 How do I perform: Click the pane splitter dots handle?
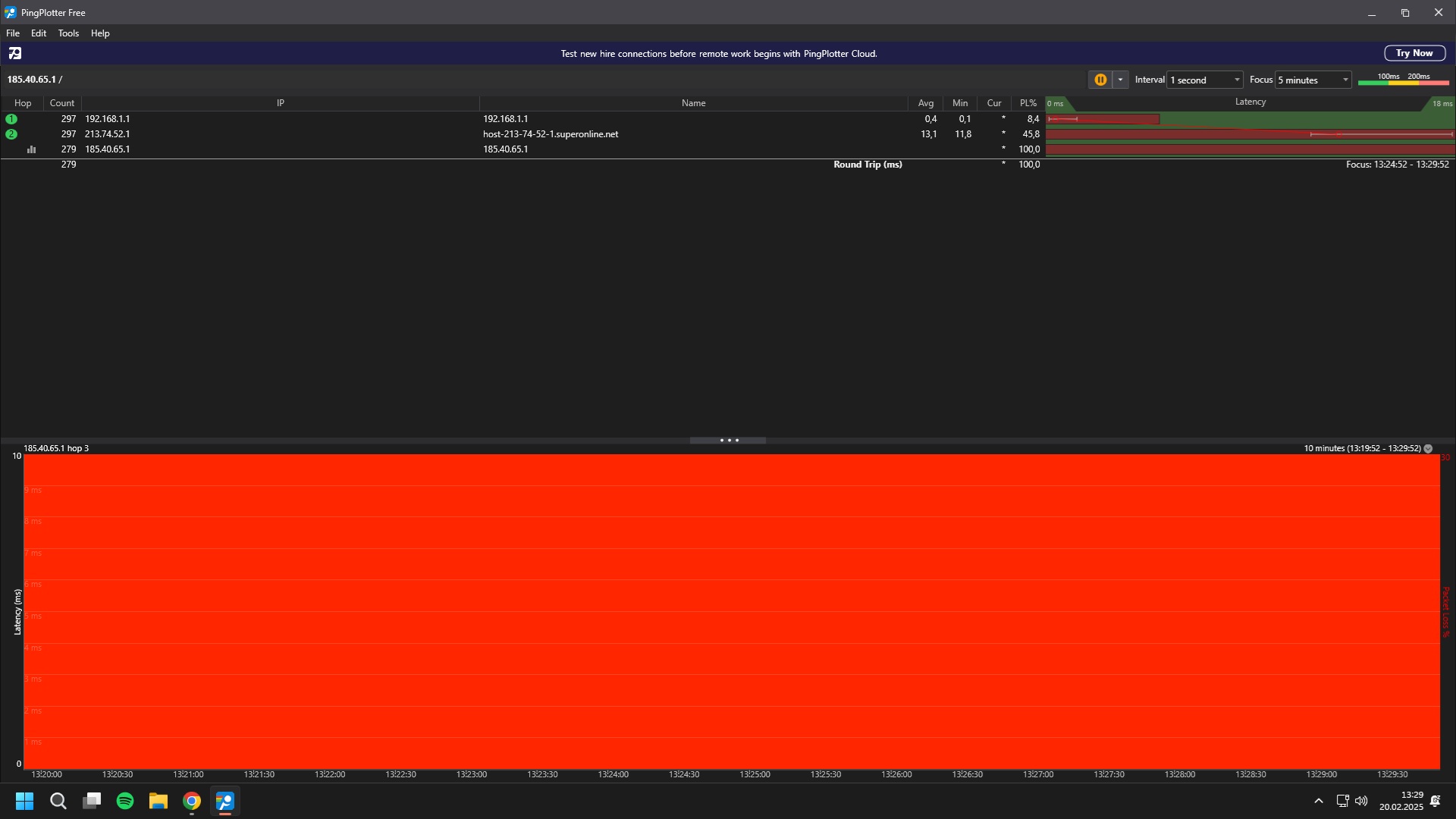click(728, 441)
